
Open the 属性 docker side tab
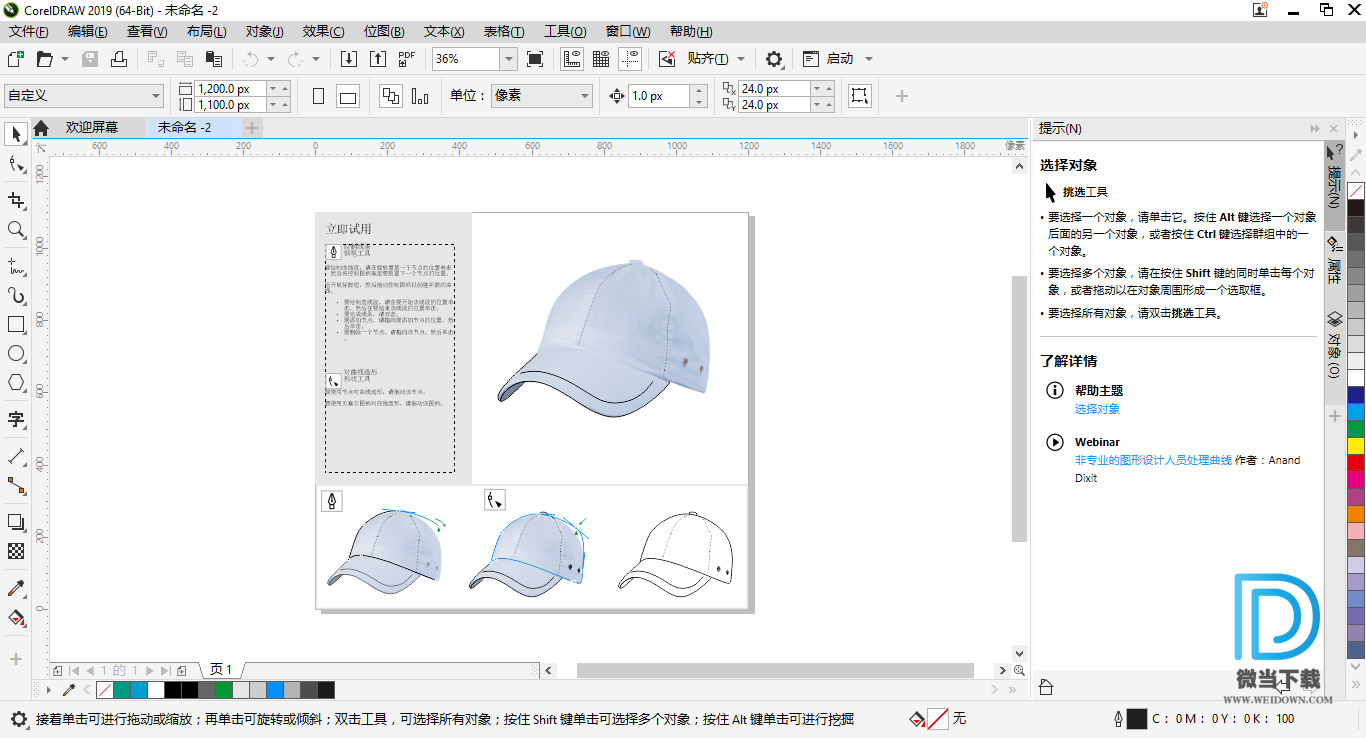1333,260
